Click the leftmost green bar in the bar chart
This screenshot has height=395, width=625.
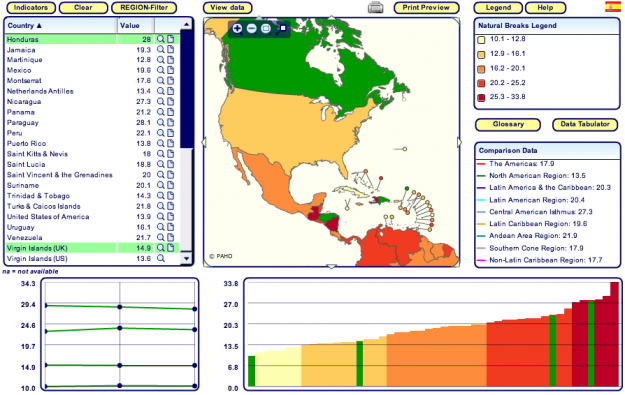point(252,371)
